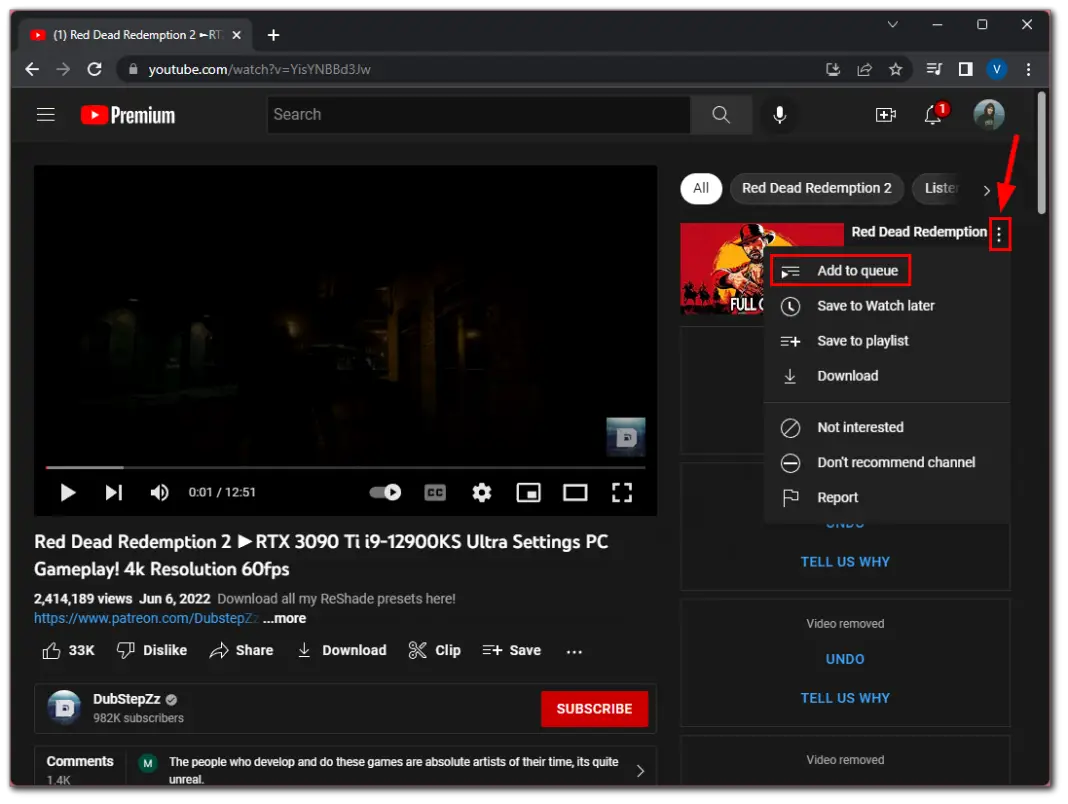Choose Report in the context menu
The width and height of the screenshot is (1068, 804).
point(837,497)
